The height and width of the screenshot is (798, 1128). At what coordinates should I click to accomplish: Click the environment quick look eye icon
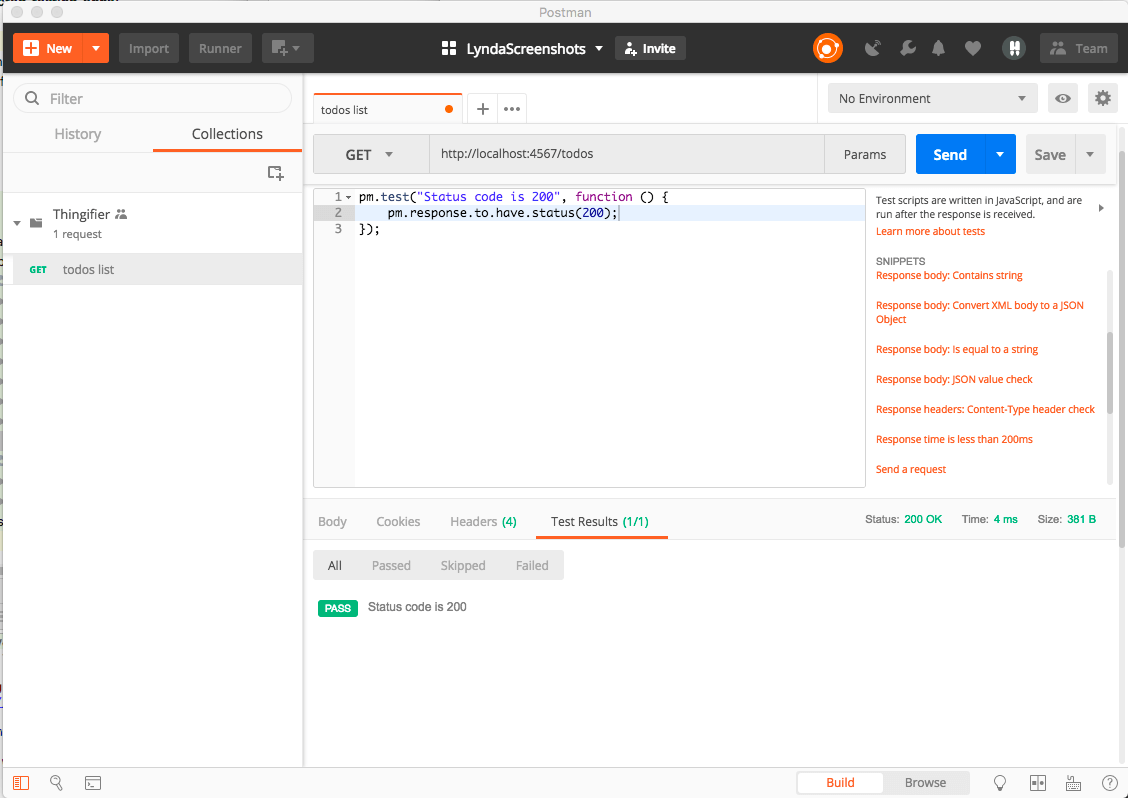(1063, 99)
